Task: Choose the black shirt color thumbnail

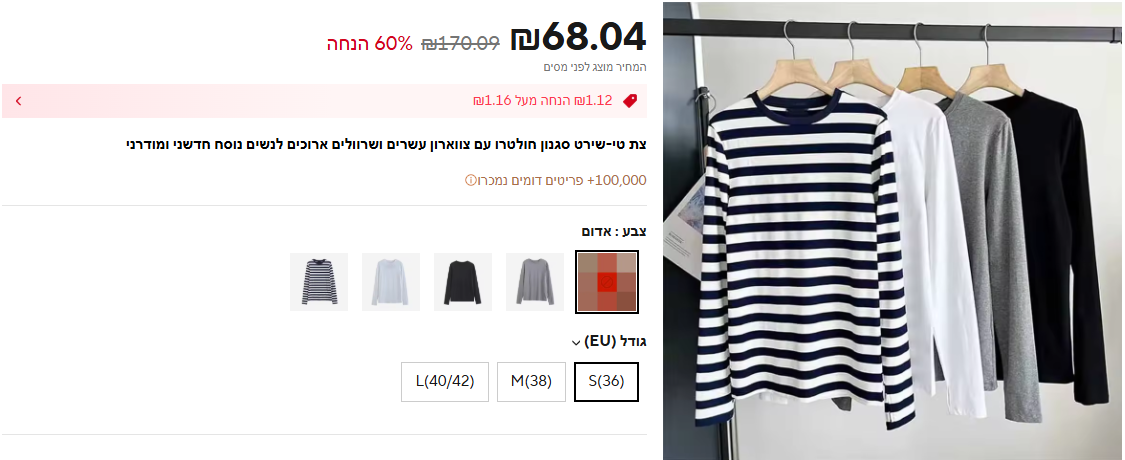Action: 463,282
